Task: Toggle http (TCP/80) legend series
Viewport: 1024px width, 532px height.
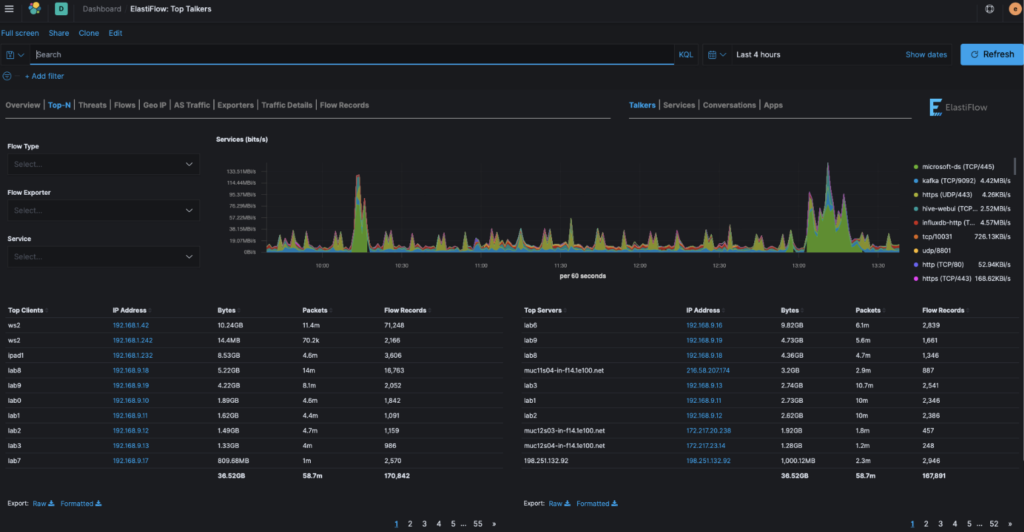Action: [x=943, y=264]
